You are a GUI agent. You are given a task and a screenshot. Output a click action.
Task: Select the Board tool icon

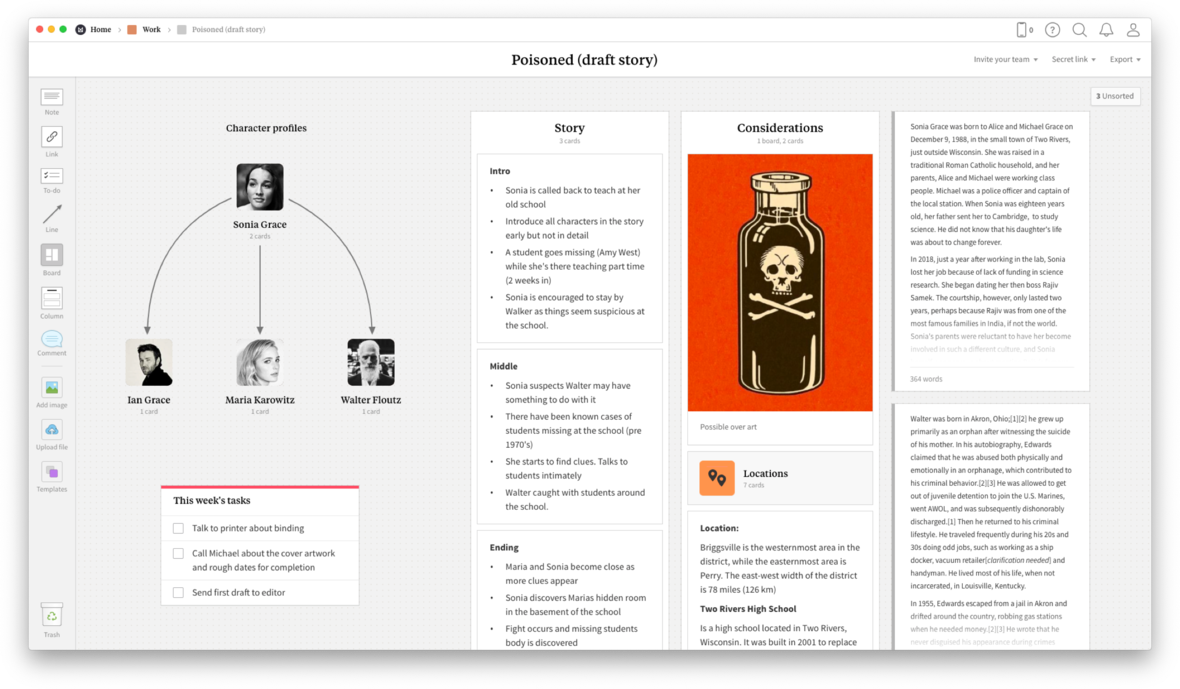click(x=52, y=255)
